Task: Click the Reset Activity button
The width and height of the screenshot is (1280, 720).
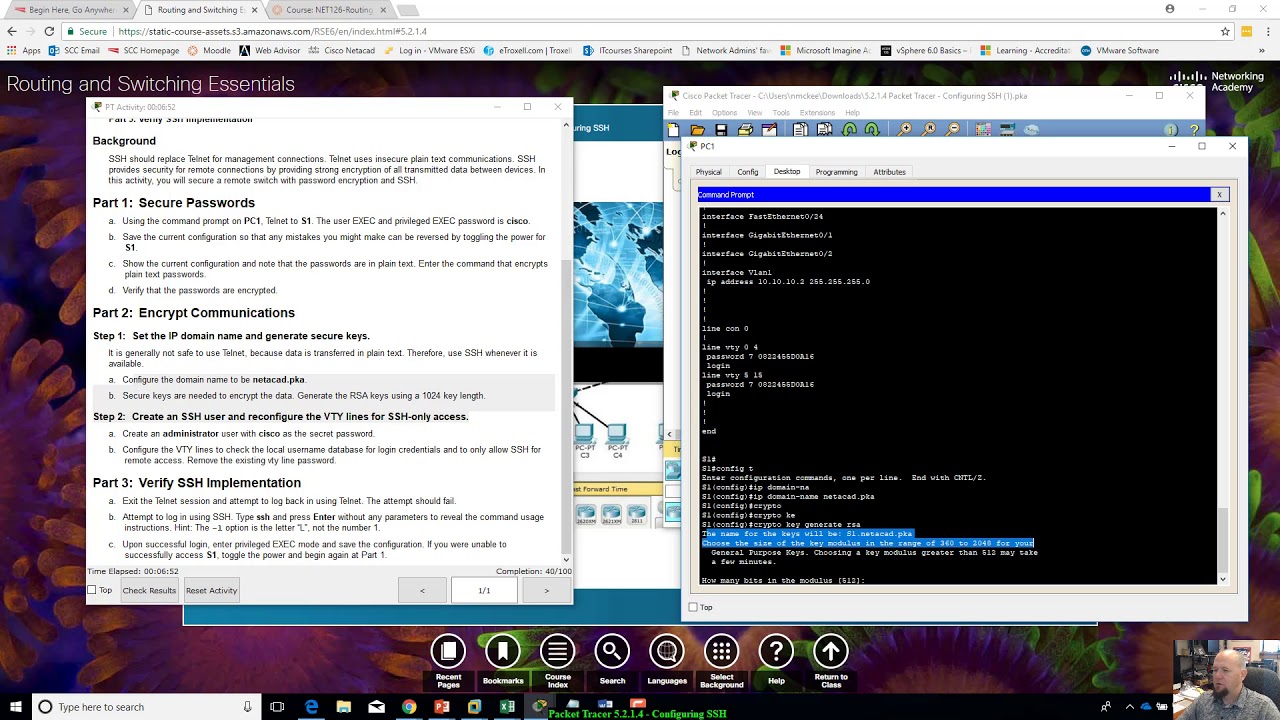Action: pos(211,590)
